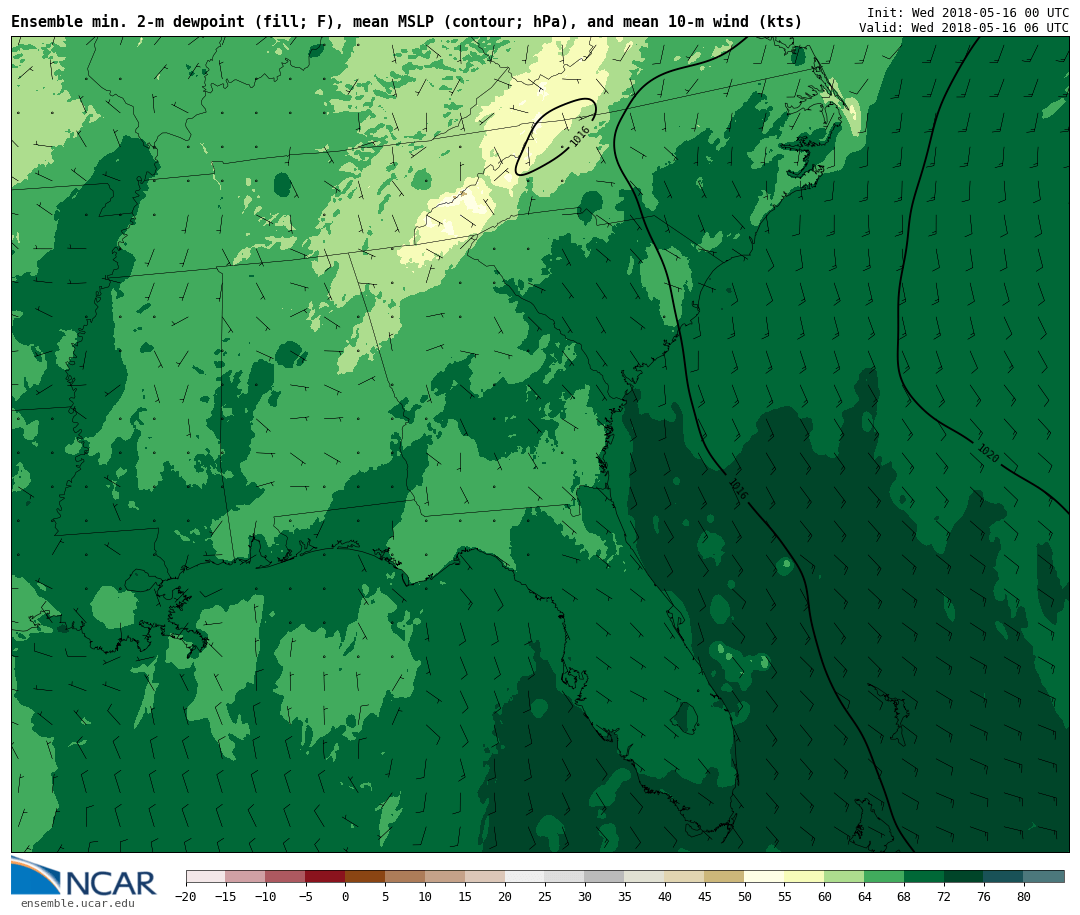Click the 50 tick label under the colorbar
The height and width of the screenshot is (915, 1080).
coord(744,897)
